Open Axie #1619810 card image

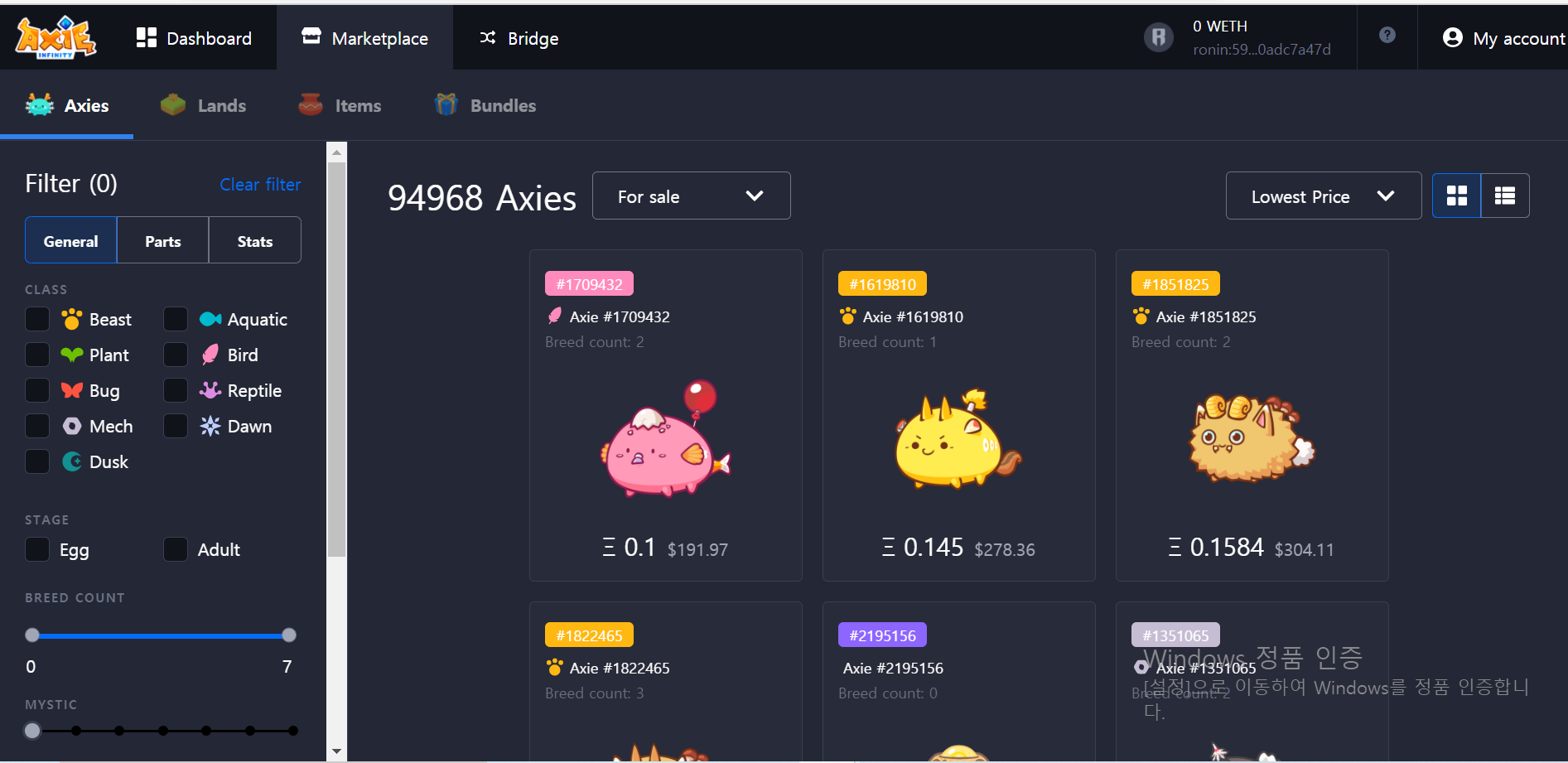click(958, 439)
